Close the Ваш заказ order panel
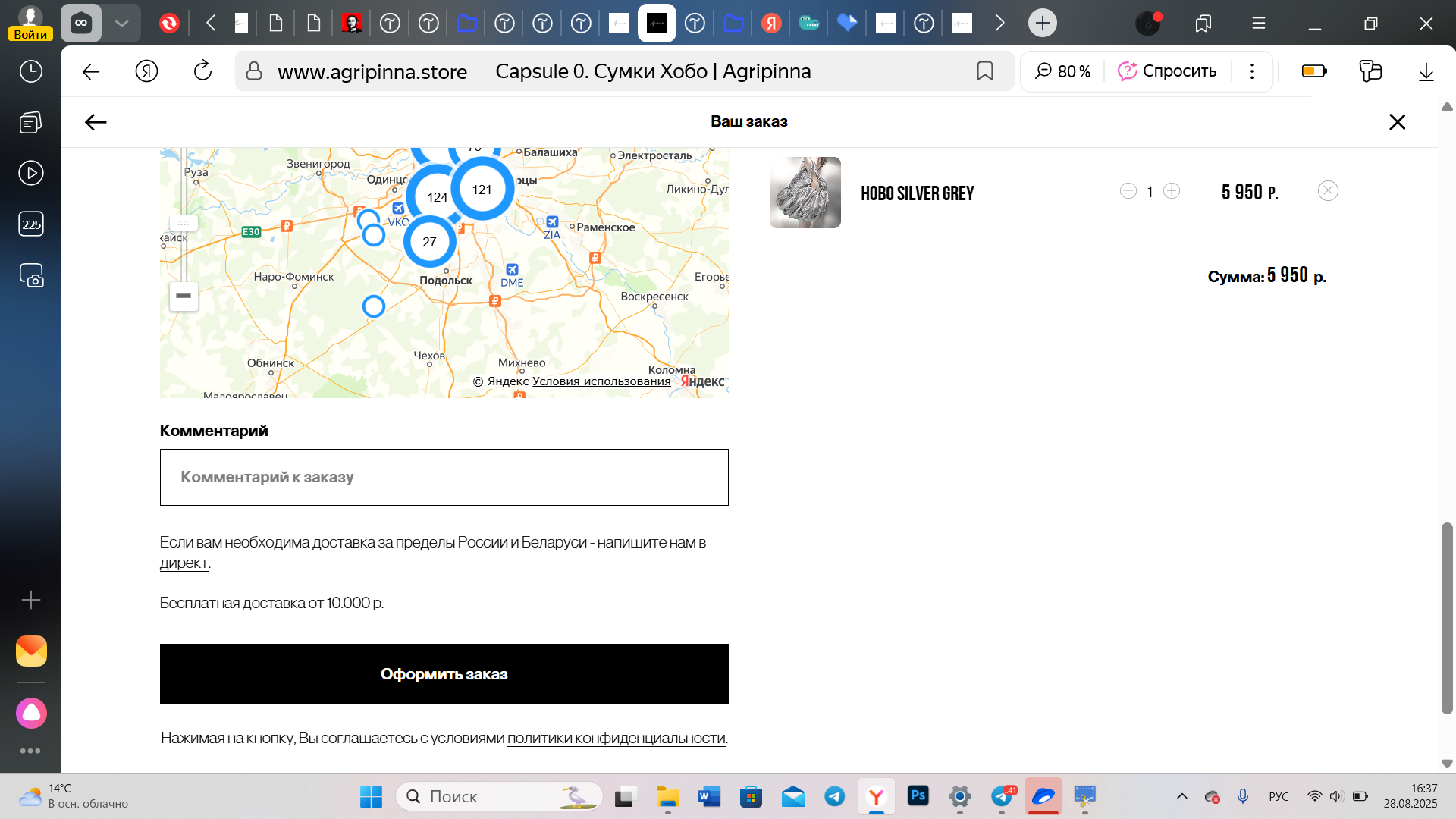This screenshot has height=819, width=1456. click(x=1398, y=122)
